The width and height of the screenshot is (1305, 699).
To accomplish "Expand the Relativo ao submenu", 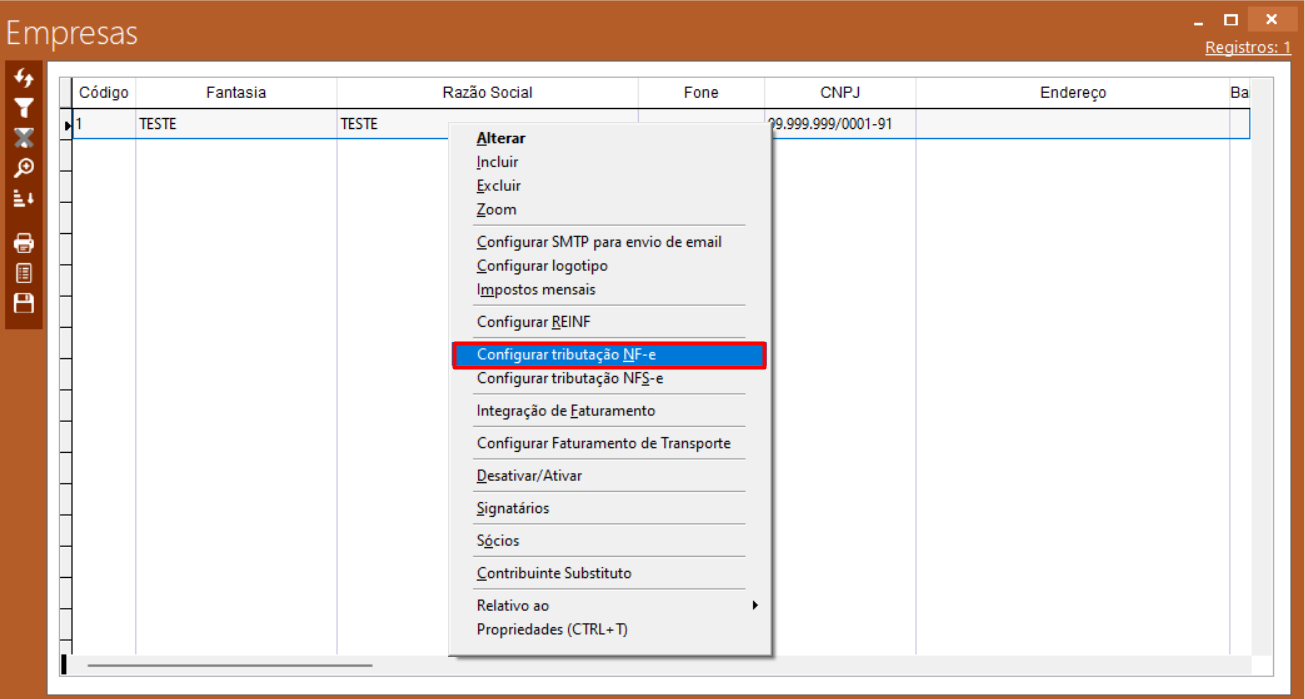I will pyautogui.click(x=610, y=606).
